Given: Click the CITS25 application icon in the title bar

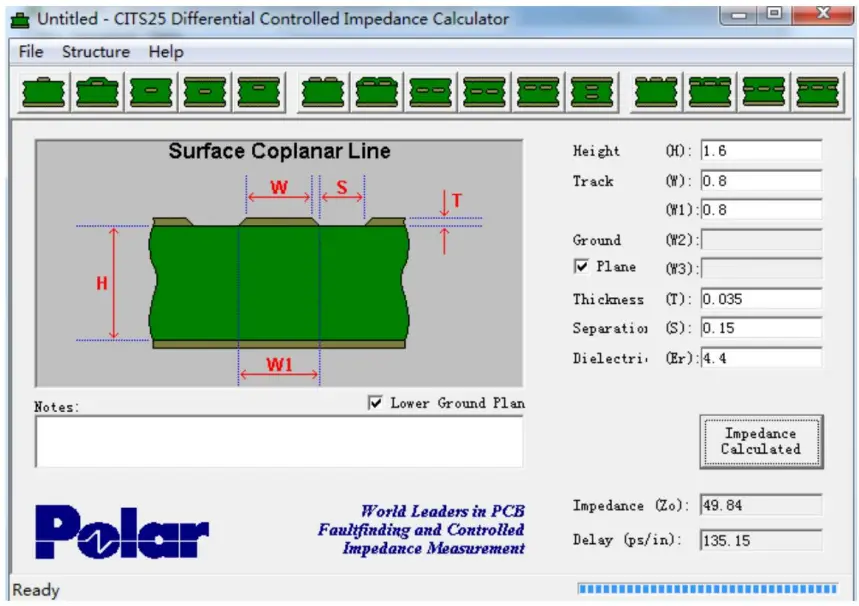Looking at the screenshot, I should point(22,18).
